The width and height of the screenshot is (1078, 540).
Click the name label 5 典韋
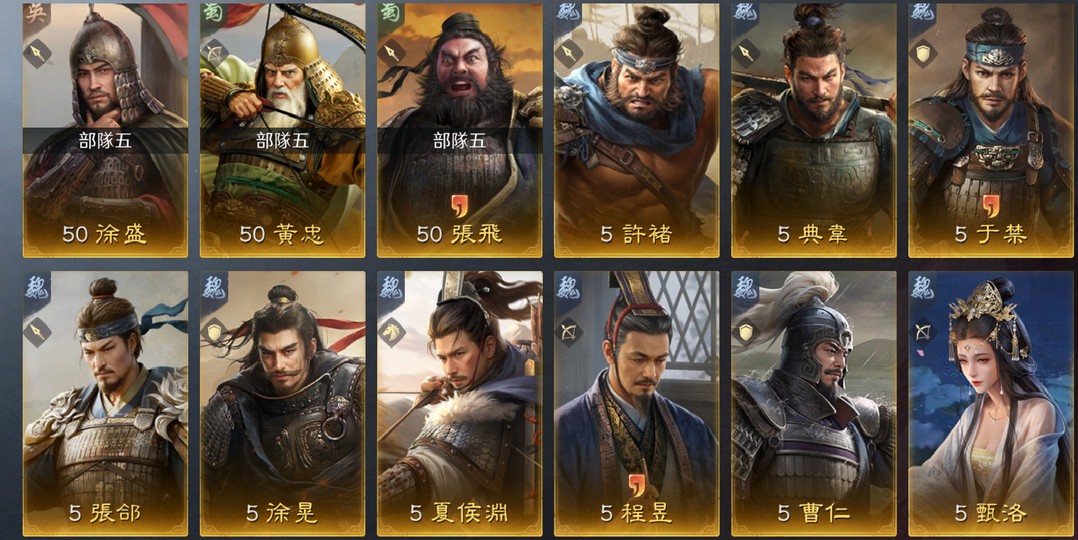pyautogui.click(x=814, y=234)
